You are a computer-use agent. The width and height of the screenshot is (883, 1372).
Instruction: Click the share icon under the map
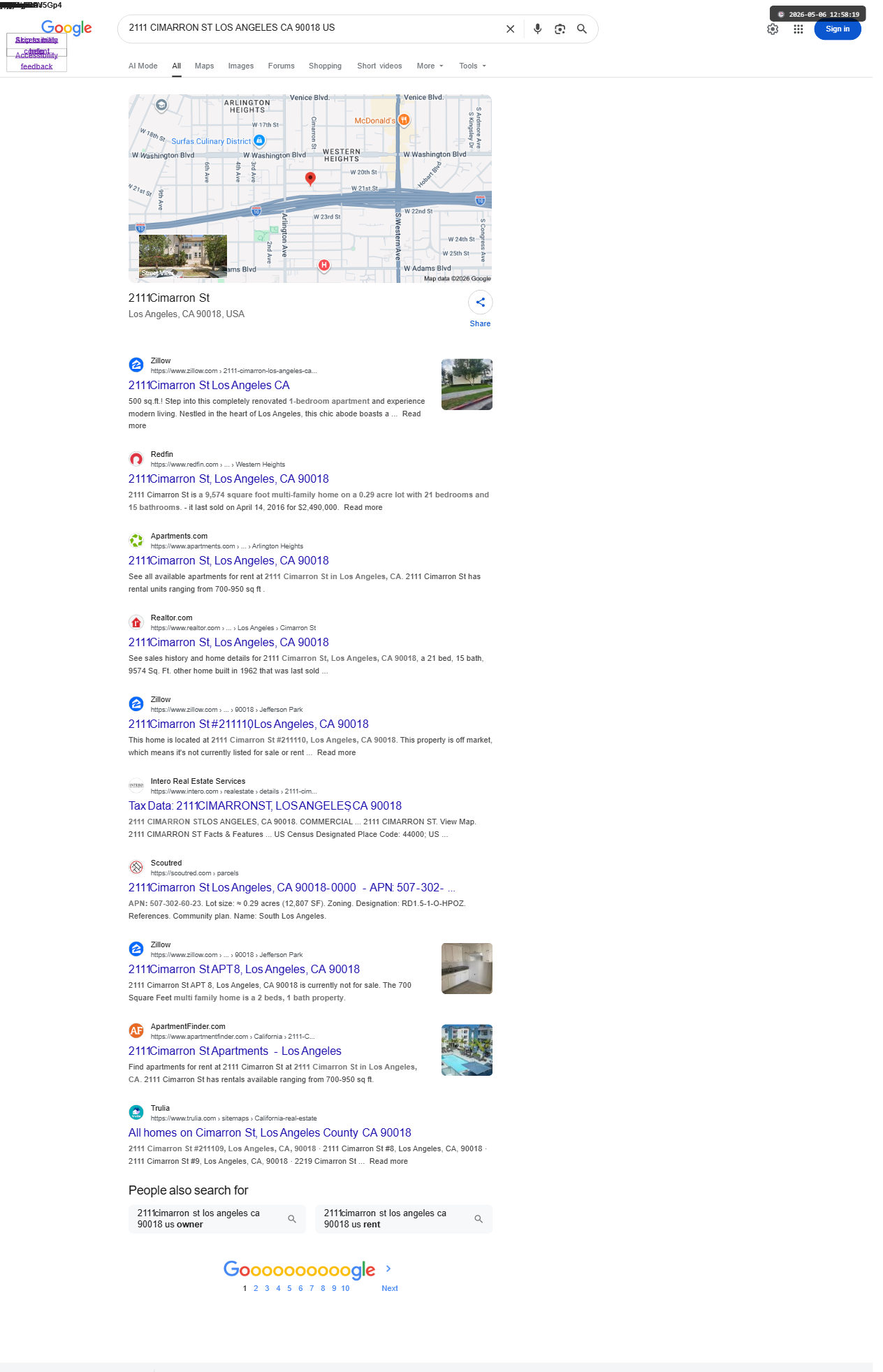pos(481,302)
